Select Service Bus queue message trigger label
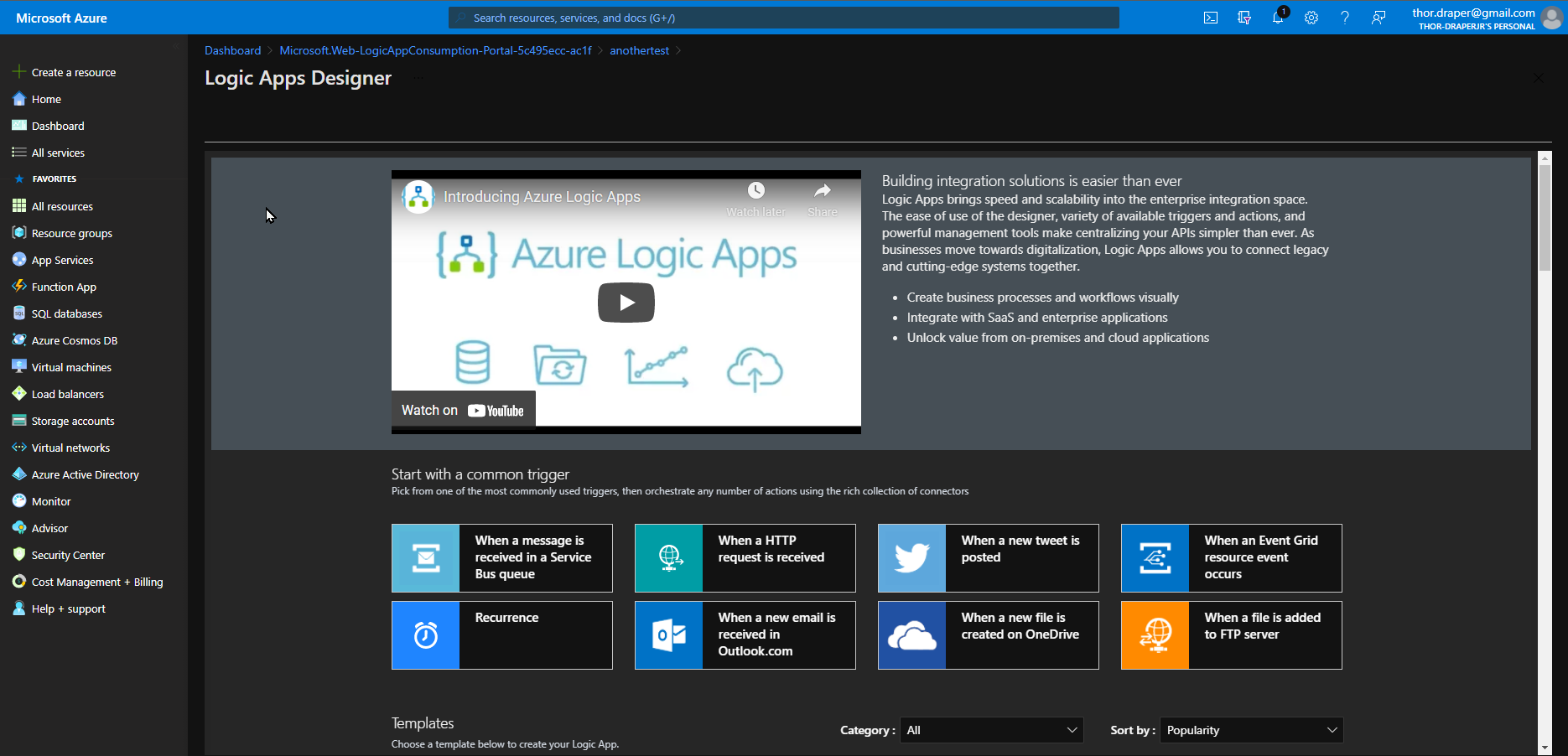This screenshot has height=756, width=1568. [533, 557]
